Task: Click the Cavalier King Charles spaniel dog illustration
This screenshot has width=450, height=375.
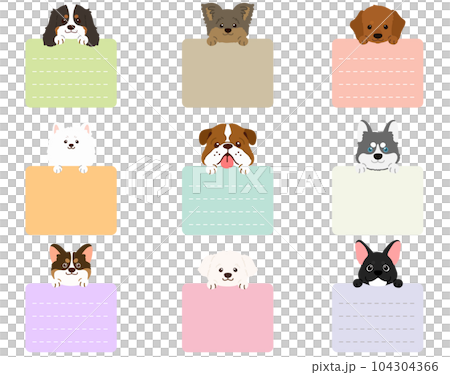Action: click(x=71, y=26)
